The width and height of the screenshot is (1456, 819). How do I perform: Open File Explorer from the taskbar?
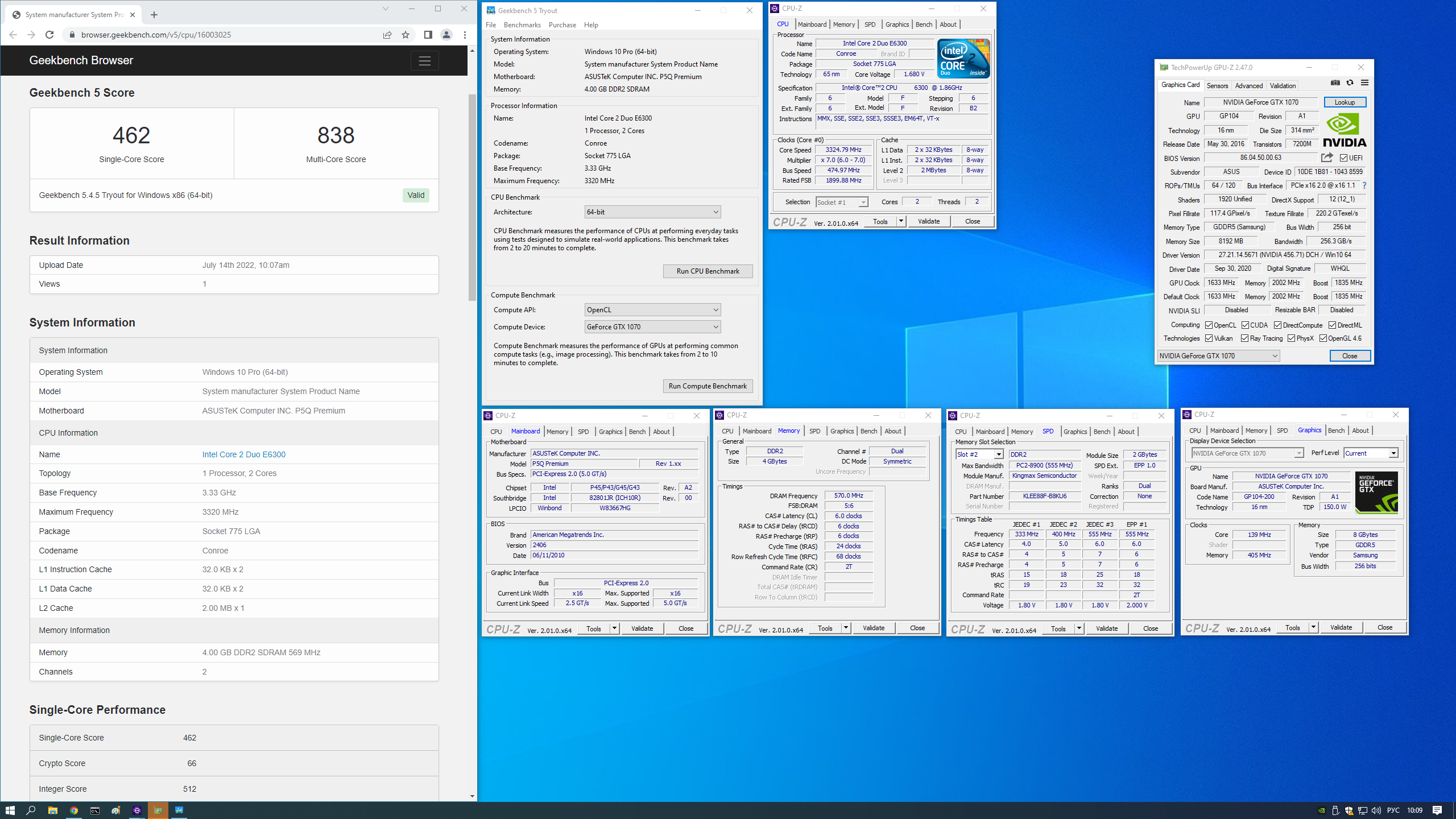pyautogui.click(x=52, y=810)
